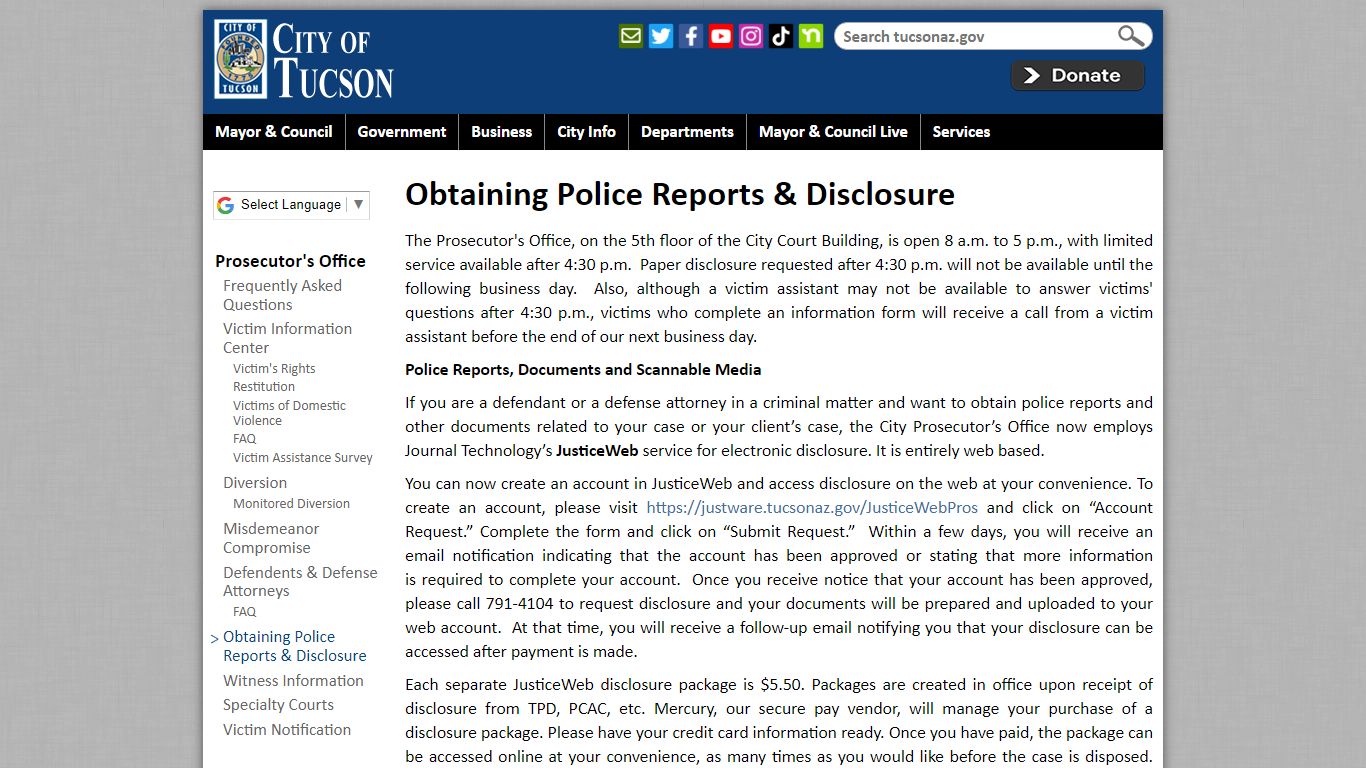Open FAQ under Defense Attorneys
The height and width of the screenshot is (768, 1366).
coord(245,612)
